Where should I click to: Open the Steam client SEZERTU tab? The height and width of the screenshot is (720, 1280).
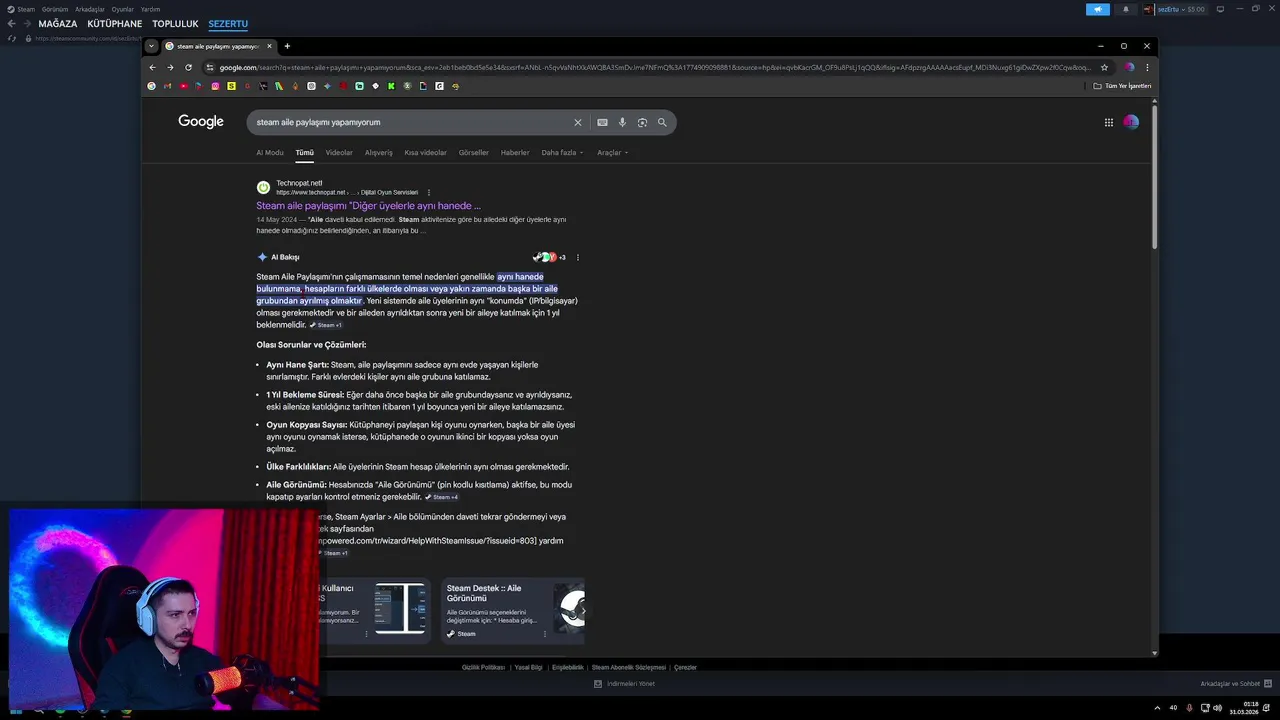tap(228, 23)
